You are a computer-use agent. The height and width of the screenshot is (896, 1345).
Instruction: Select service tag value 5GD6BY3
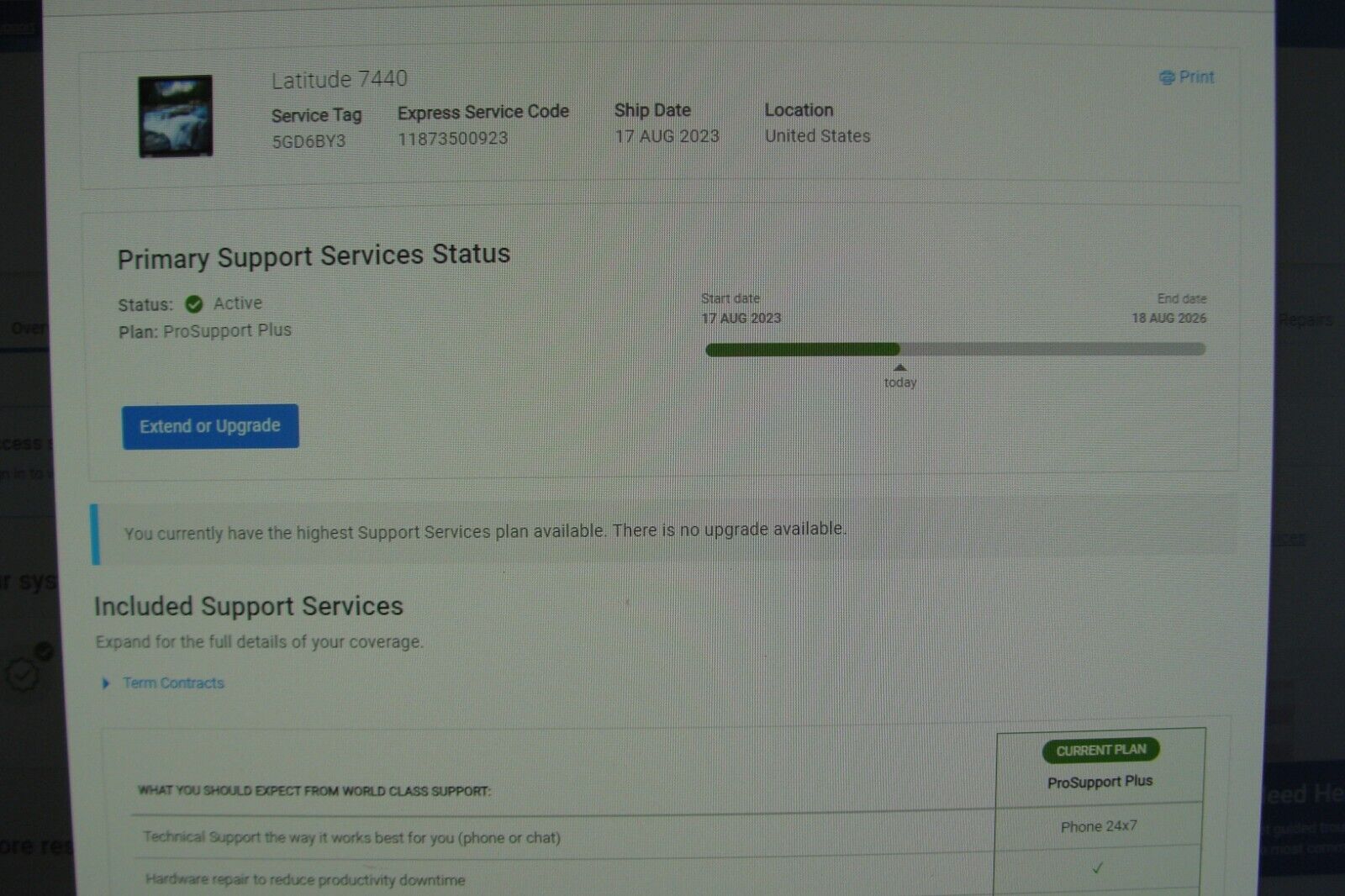(x=309, y=141)
